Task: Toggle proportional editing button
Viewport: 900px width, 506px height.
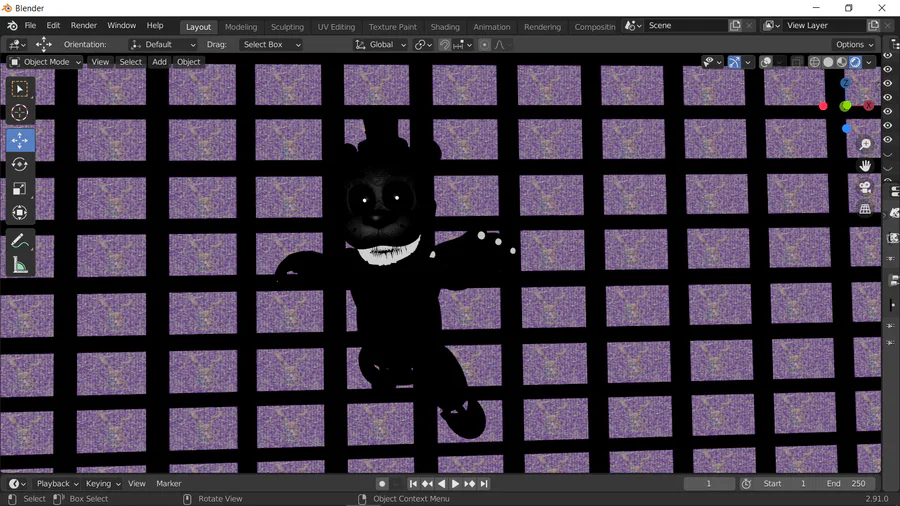Action: pyautogui.click(x=484, y=45)
